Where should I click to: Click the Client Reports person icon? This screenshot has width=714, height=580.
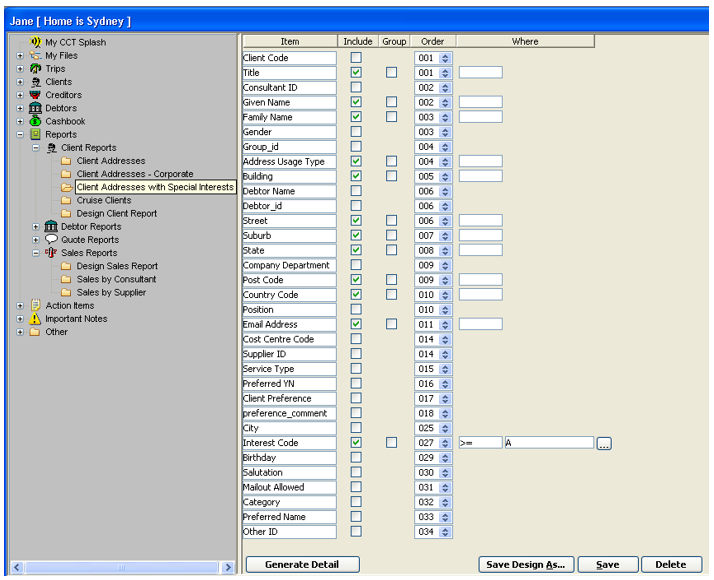coord(52,148)
